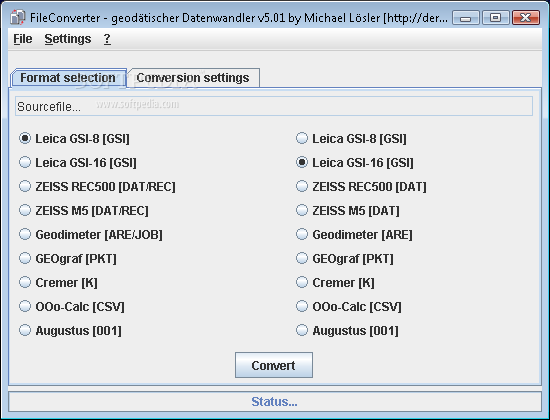This screenshot has height=420, width=550.
Task: Choose target format ZEISS M5 [DAT]
Action: tap(348, 211)
